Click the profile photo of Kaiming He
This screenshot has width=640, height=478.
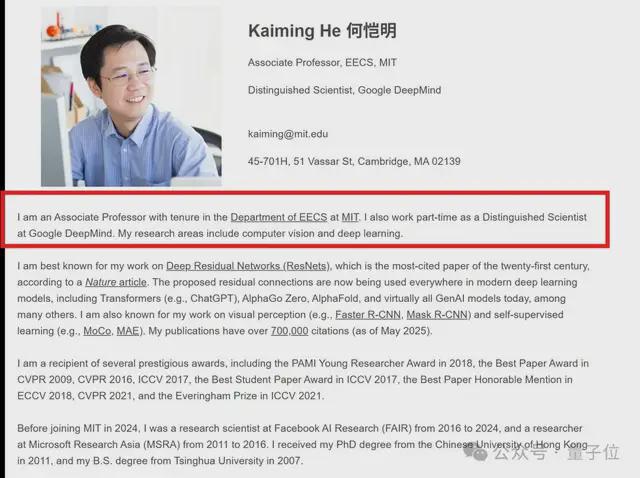tap(131, 97)
